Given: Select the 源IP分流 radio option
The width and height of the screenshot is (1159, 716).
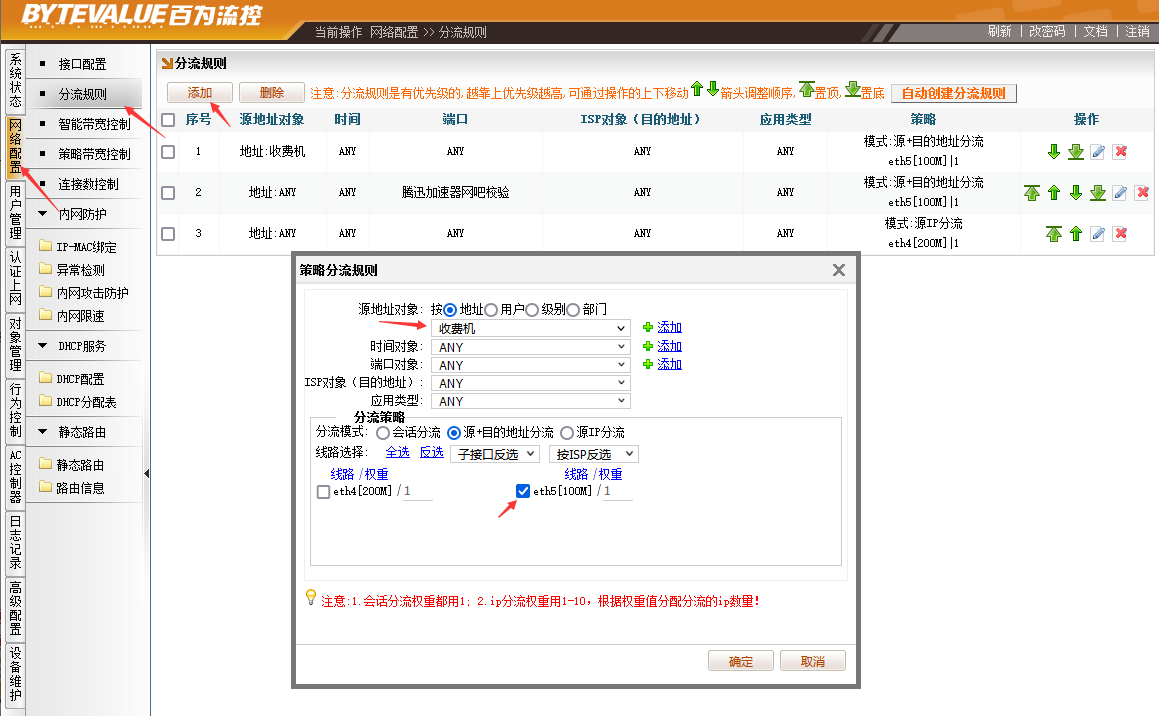Looking at the screenshot, I should click(567, 433).
